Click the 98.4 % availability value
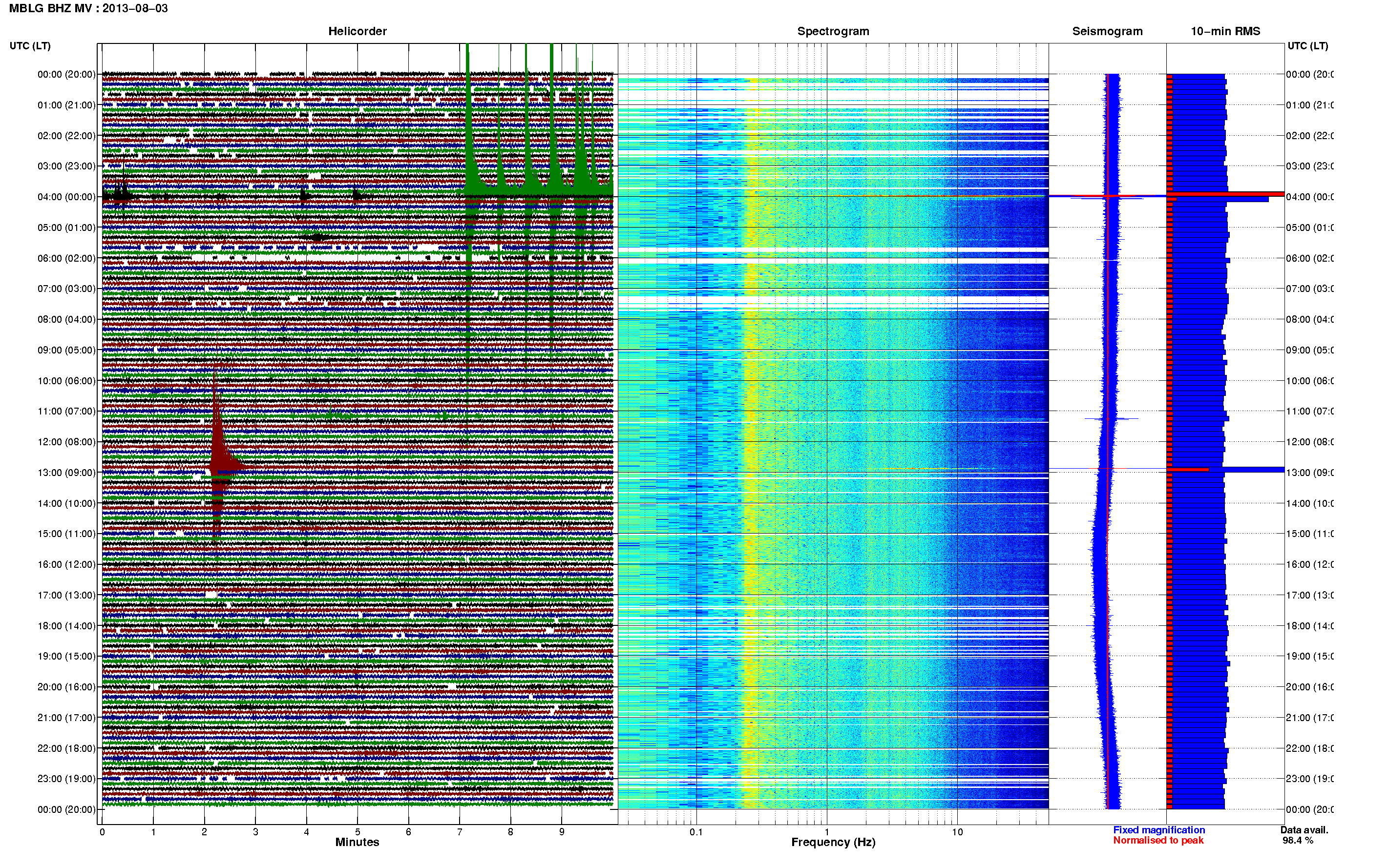 point(1298,841)
